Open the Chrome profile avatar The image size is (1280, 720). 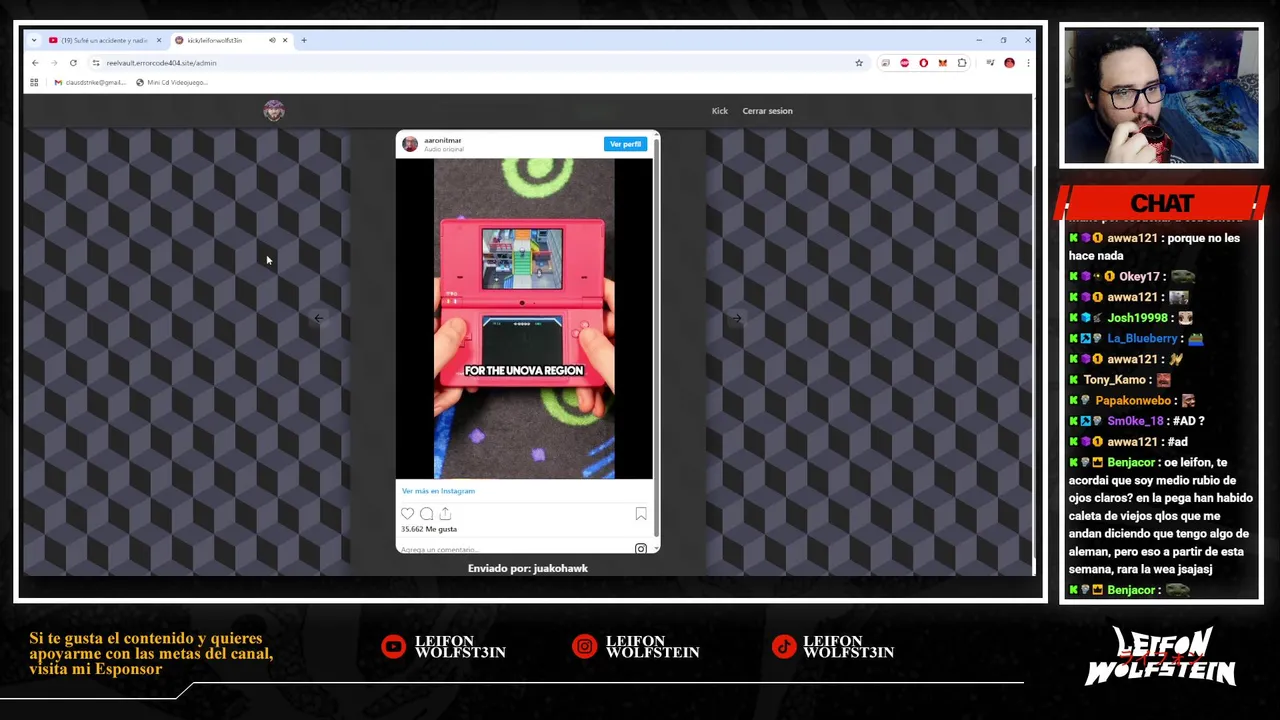(1009, 63)
